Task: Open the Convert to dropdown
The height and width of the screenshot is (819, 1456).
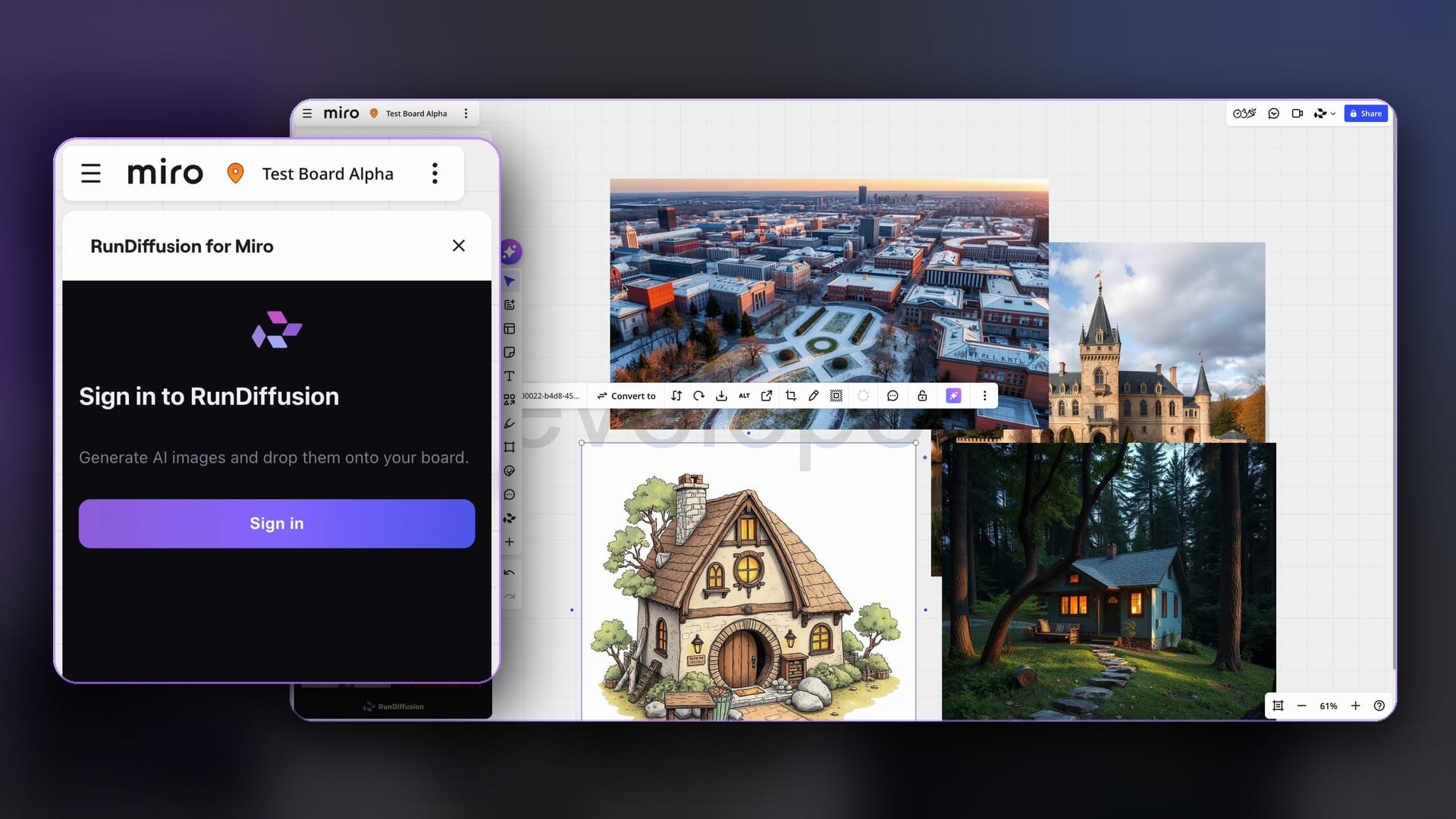Action: 626,396
